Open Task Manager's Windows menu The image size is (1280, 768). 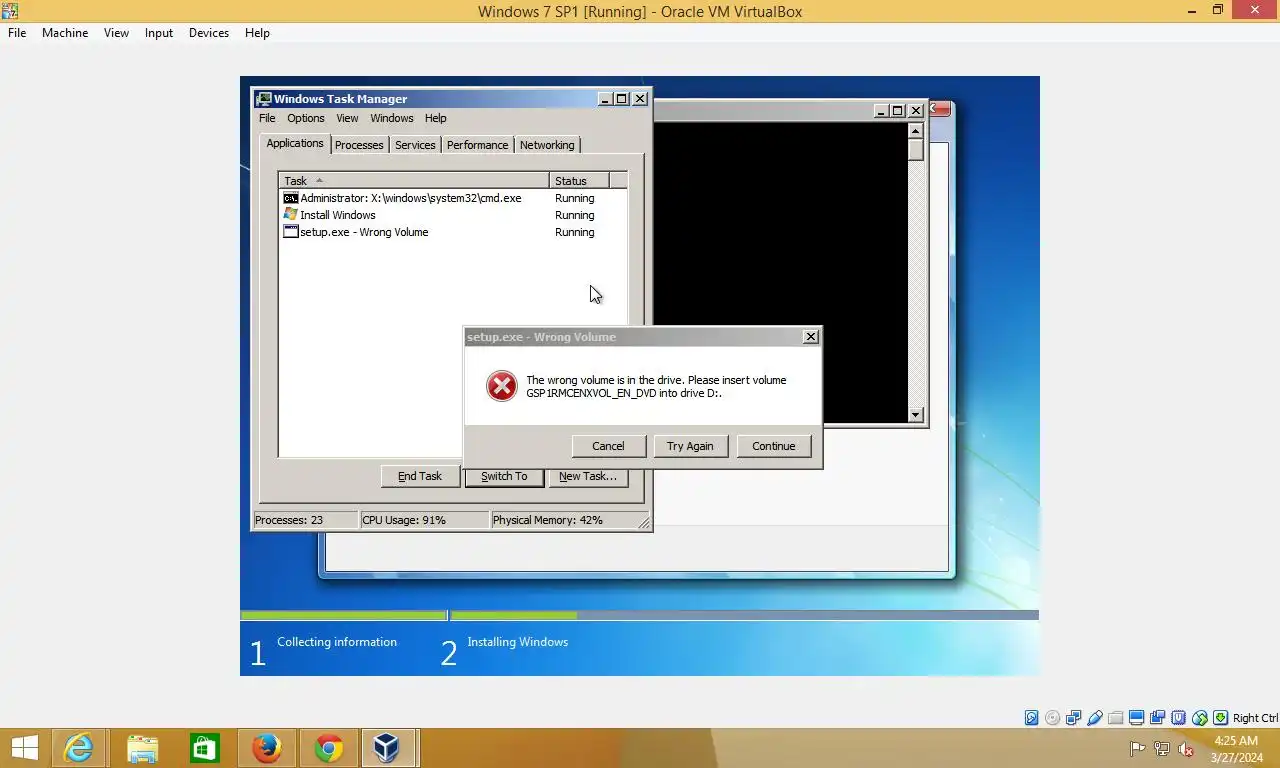[392, 118]
